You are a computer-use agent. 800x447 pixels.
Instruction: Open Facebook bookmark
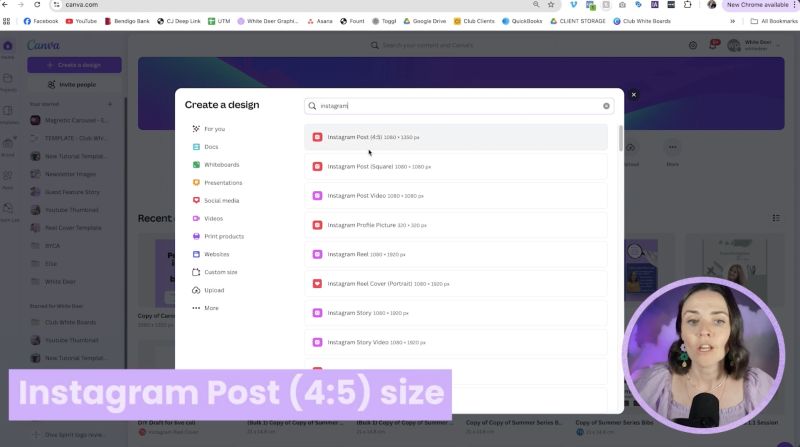41,21
